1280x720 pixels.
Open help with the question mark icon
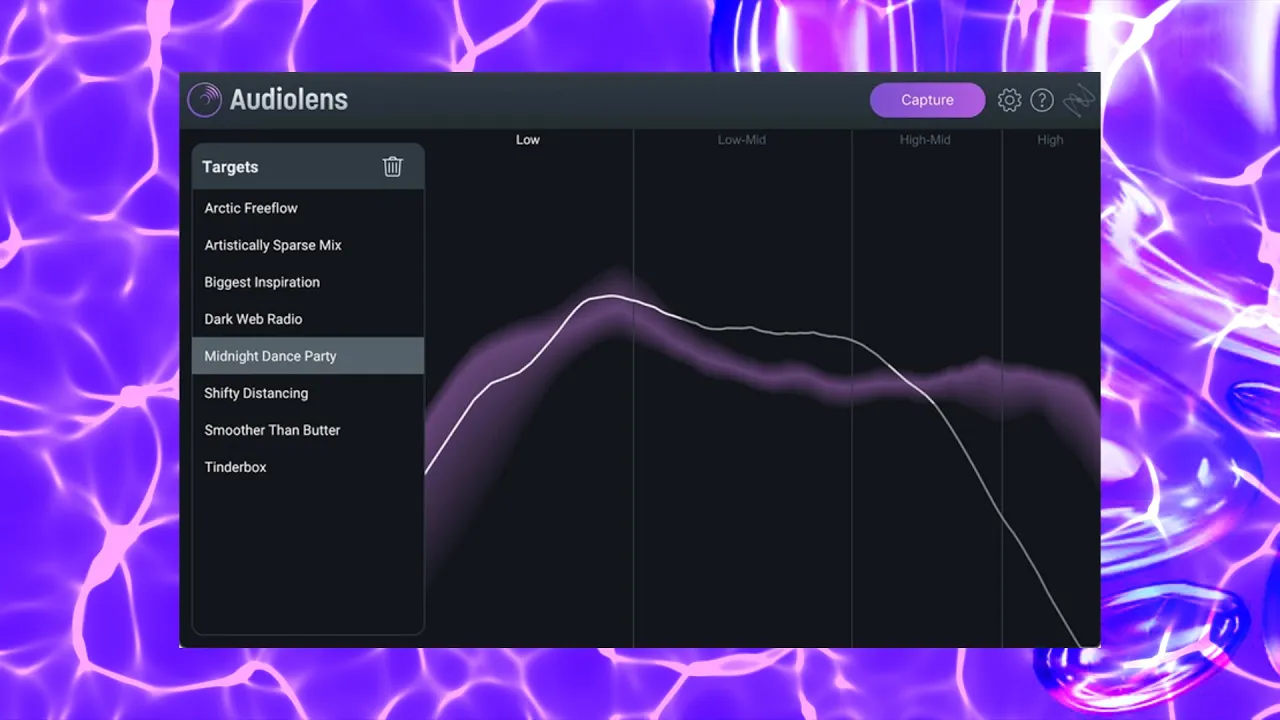[1042, 100]
